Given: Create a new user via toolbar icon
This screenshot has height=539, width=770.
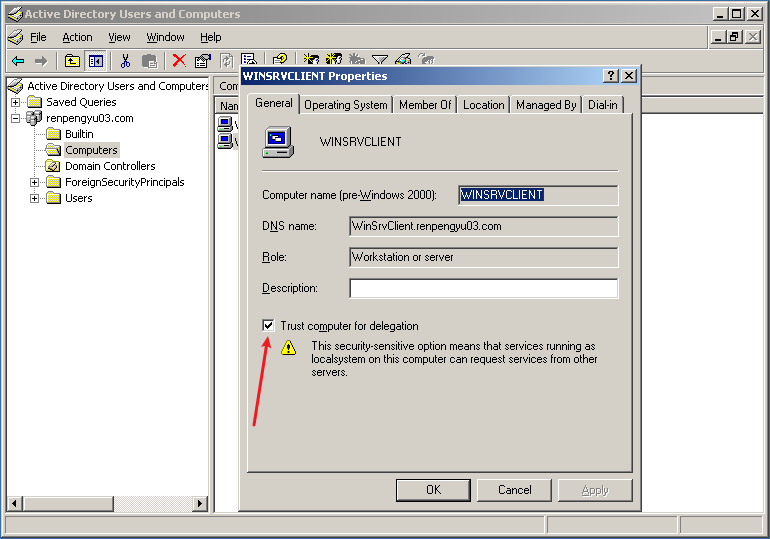Looking at the screenshot, I should (311, 59).
